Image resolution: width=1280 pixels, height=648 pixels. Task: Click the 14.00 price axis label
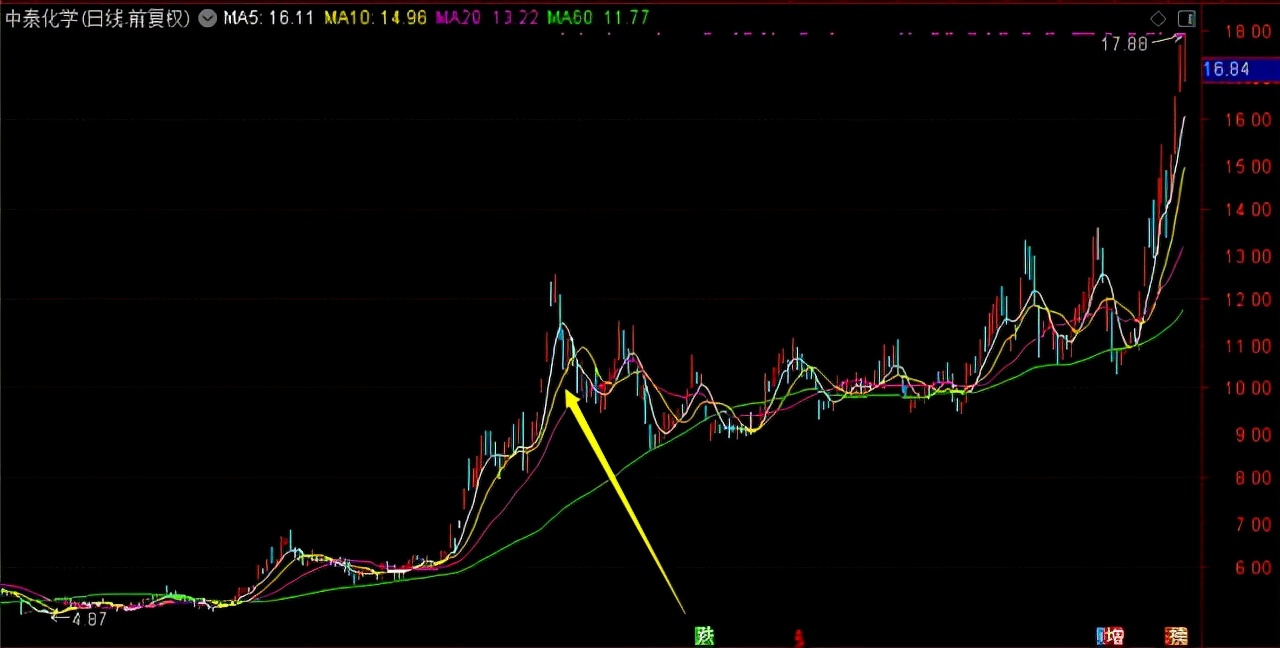click(x=1248, y=210)
